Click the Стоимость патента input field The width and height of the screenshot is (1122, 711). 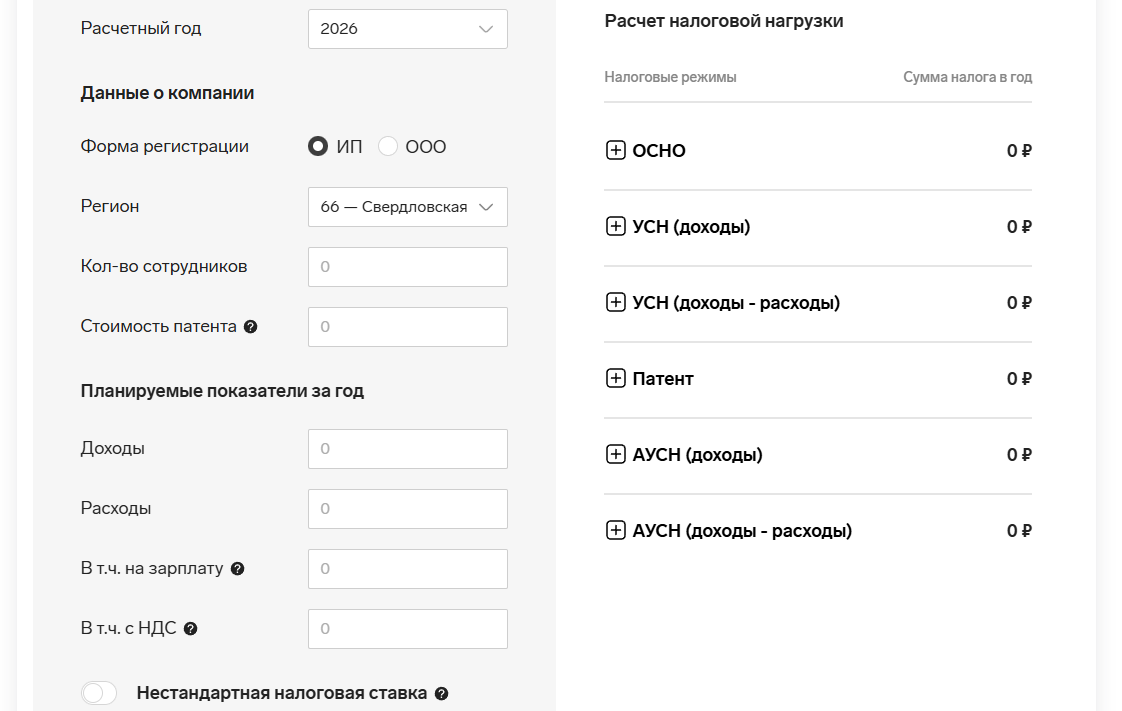click(x=407, y=327)
